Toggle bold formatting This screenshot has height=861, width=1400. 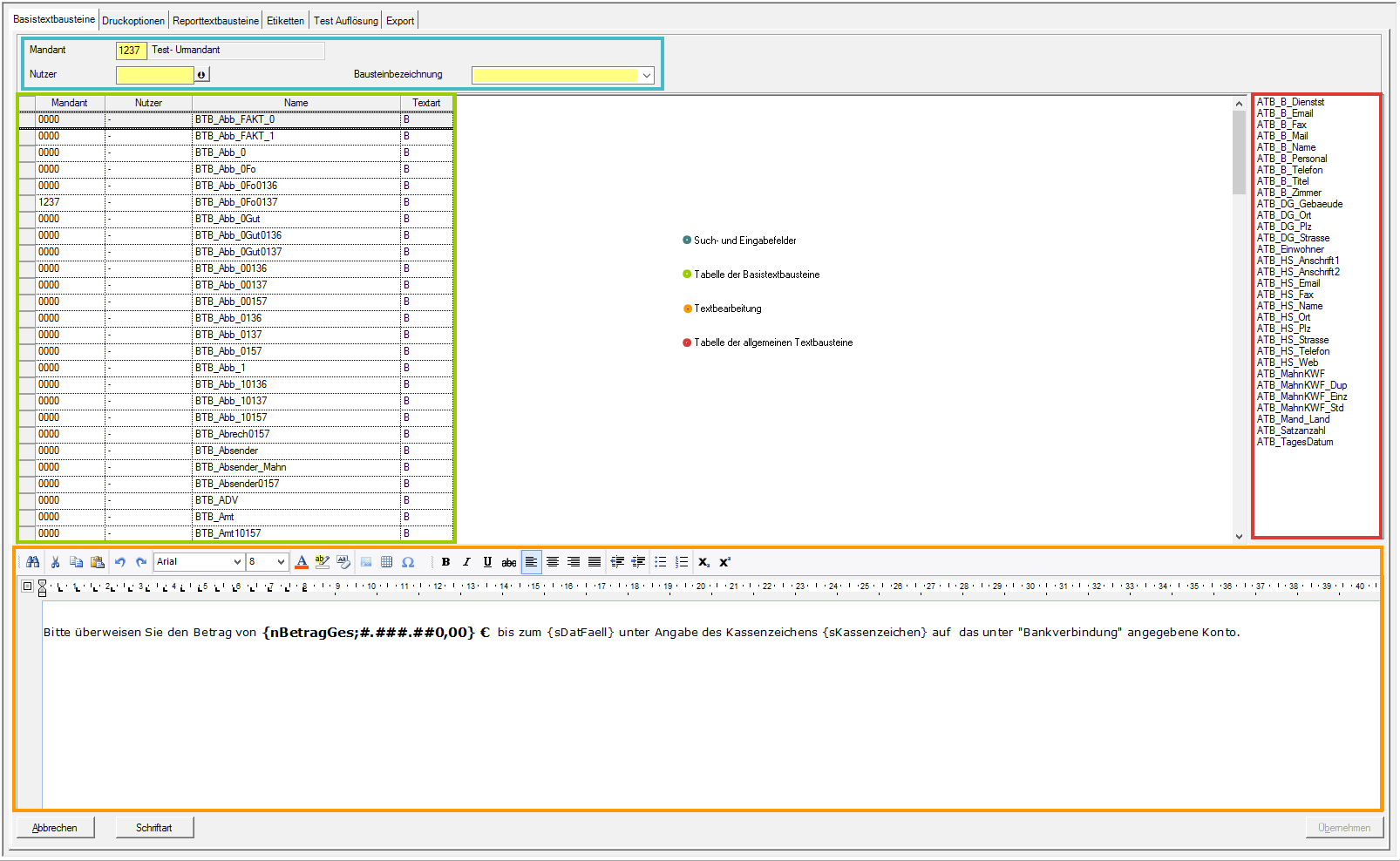click(445, 562)
